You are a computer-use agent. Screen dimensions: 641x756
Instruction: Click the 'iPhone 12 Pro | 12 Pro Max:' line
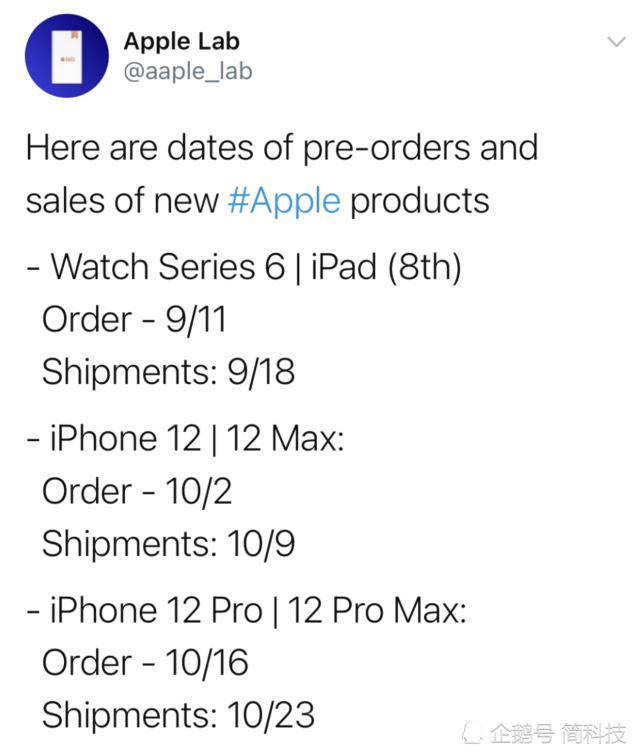[247, 610]
